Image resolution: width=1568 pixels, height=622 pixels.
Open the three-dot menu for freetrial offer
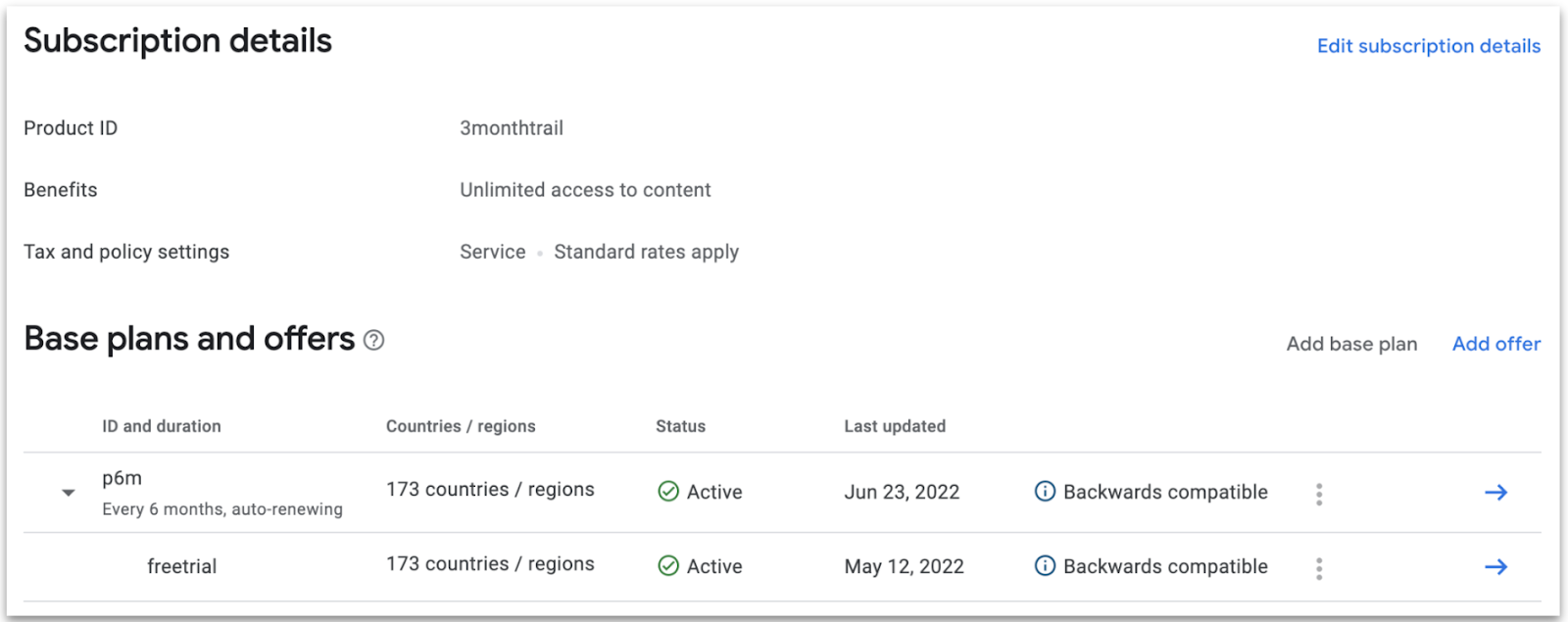click(1319, 568)
